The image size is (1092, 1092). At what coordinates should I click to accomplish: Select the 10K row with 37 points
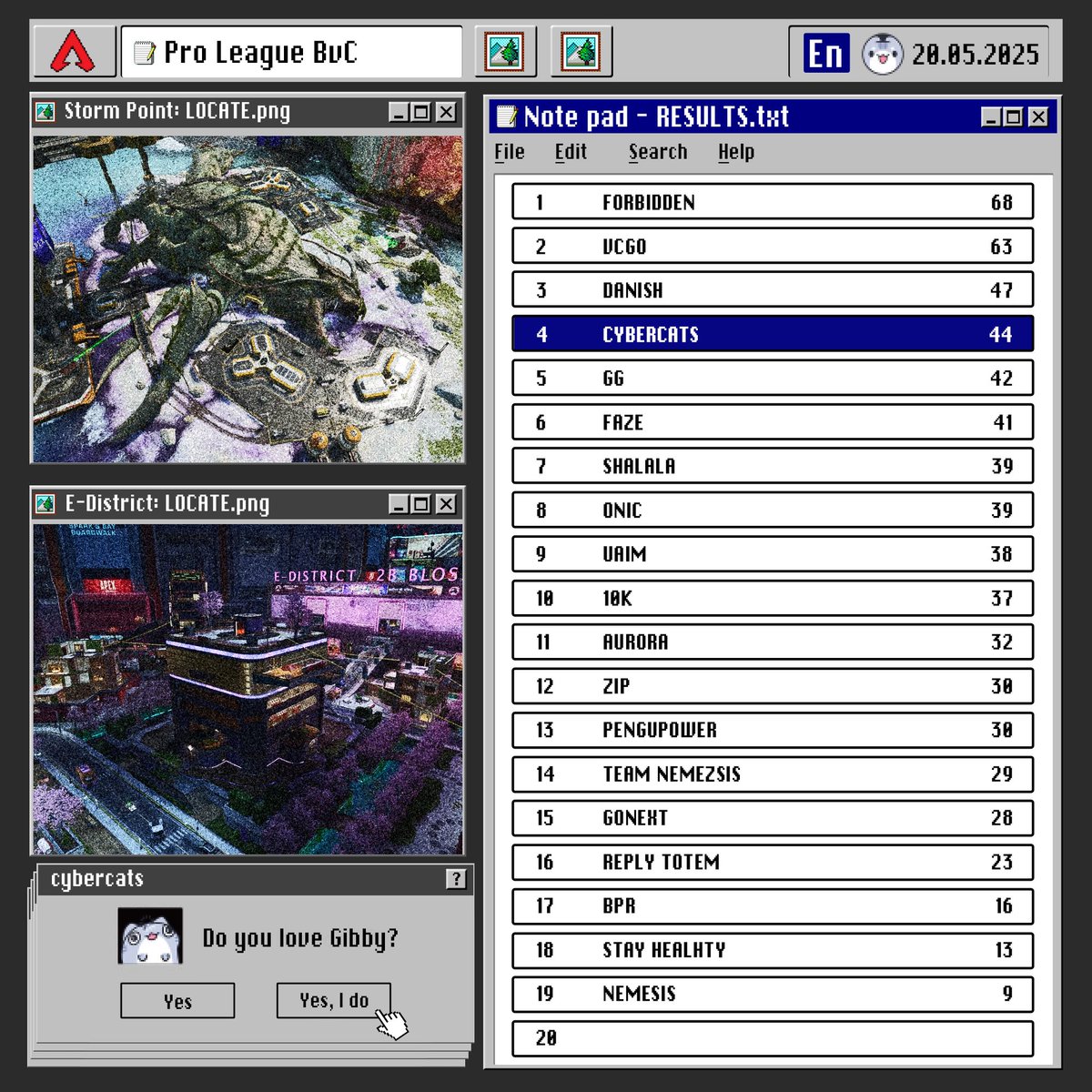pyautogui.click(x=773, y=598)
